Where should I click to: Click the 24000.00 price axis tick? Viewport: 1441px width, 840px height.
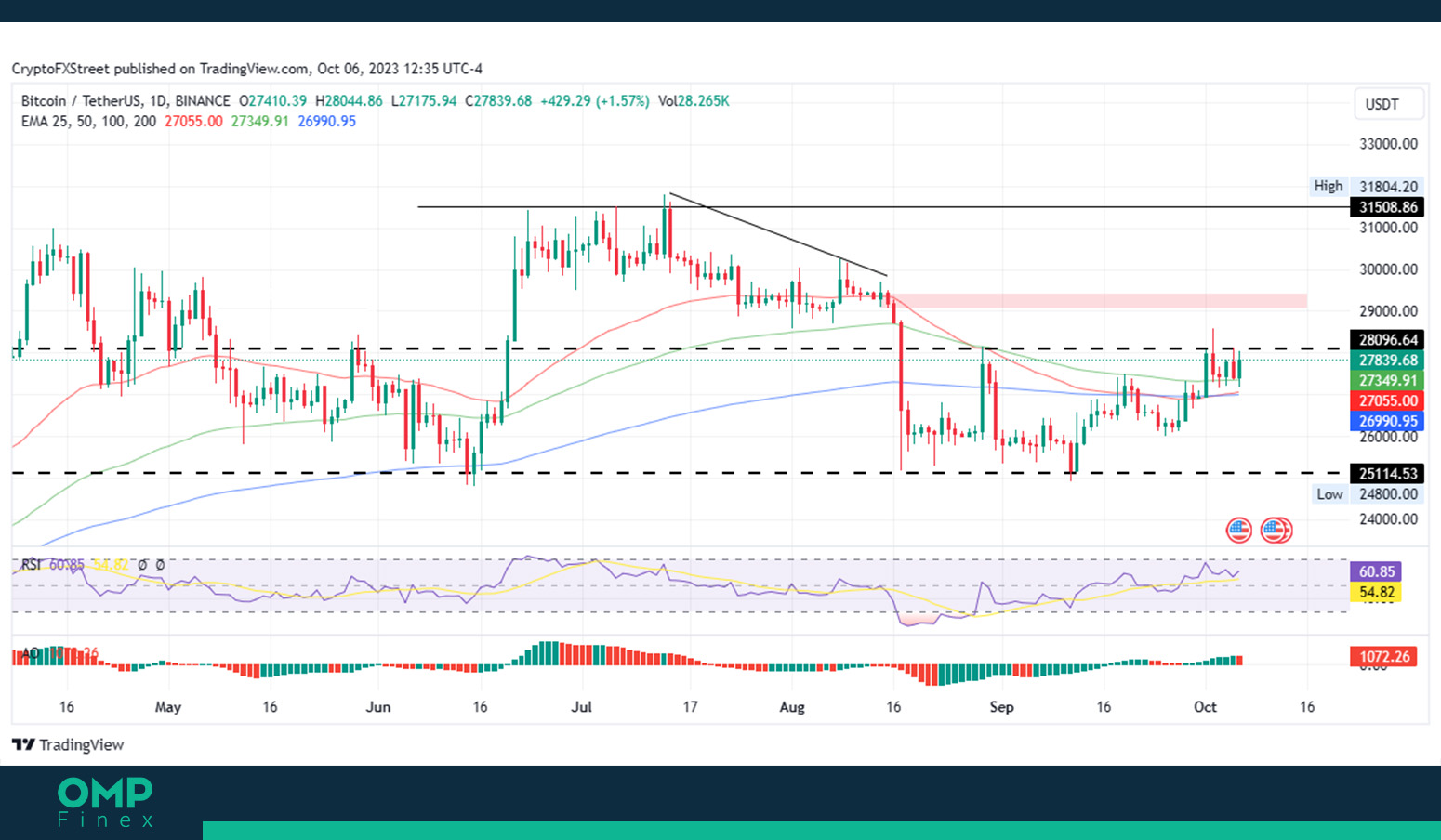[x=1388, y=519]
